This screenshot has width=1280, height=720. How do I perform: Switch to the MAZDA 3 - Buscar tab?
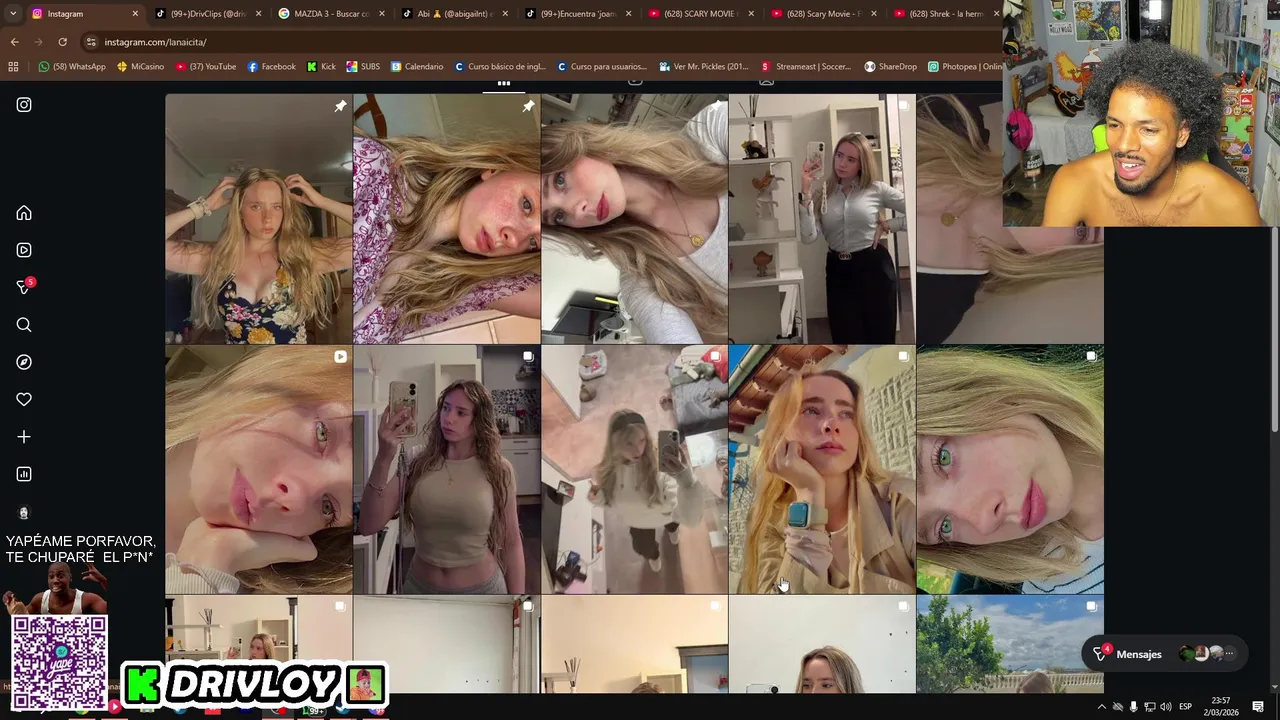click(330, 14)
